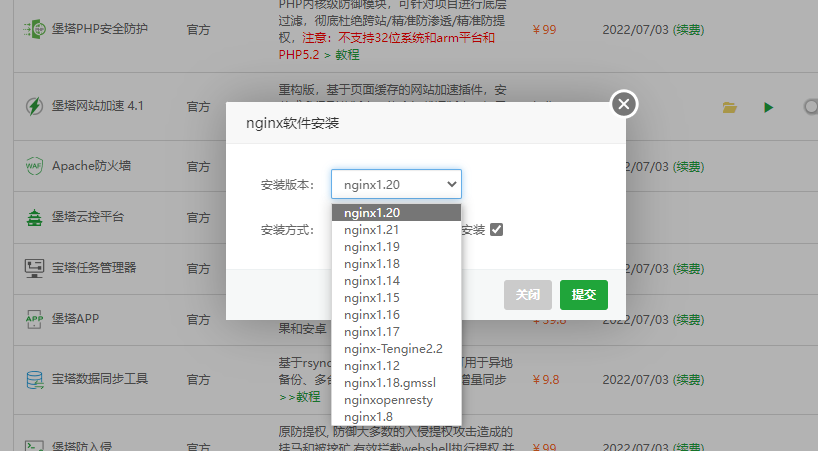818x451 pixels.
Task: Click the 堡塔网站加速 4.1 lightning icon
Action: tap(34, 106)
